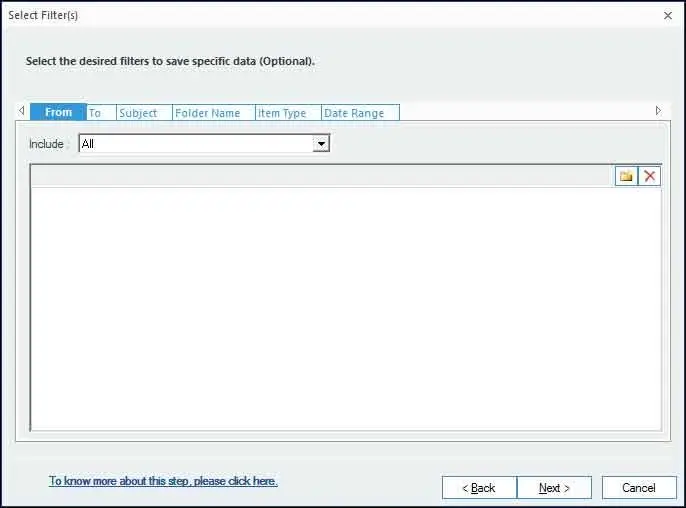Click the folder import icon
Image resolution: width=686 pixels, height=508 pixels.
tap(626, 176)
